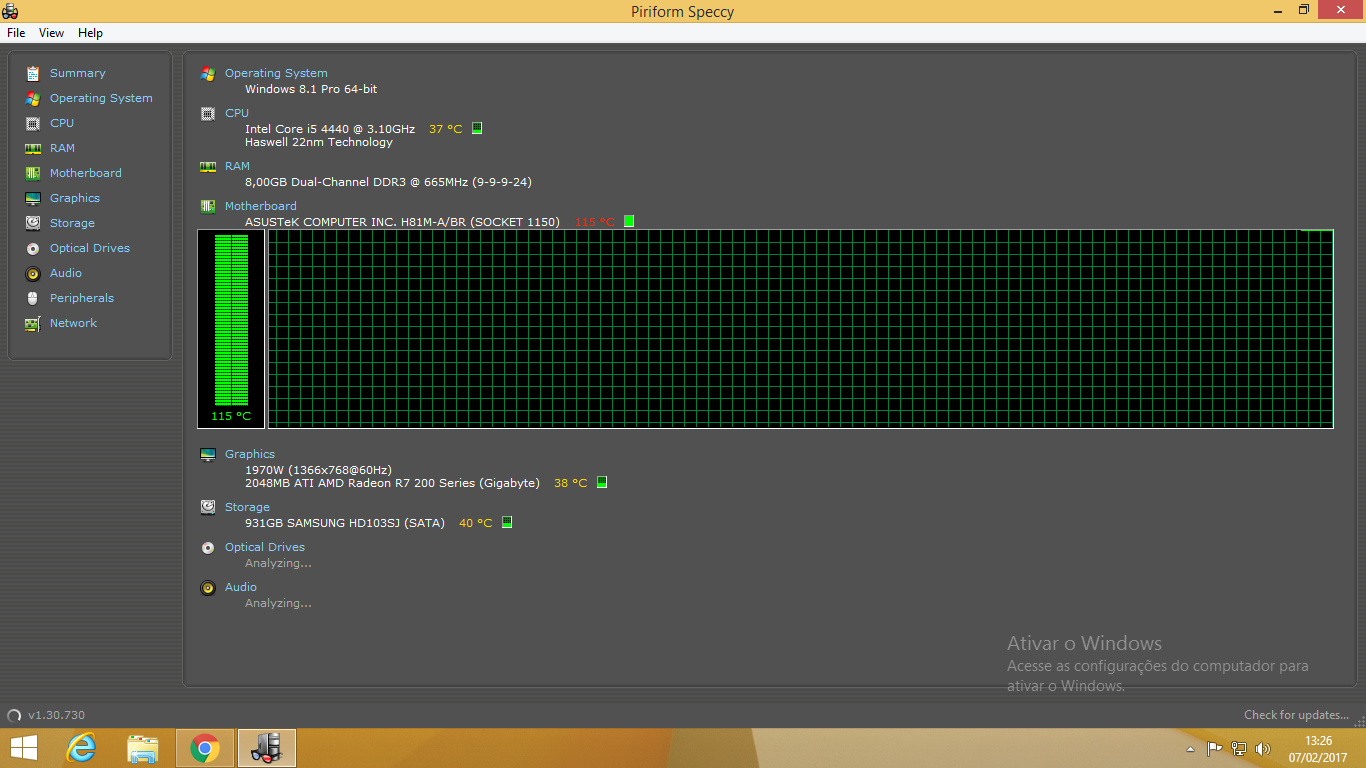Click the Motherboard sidebar icon
This screenshot has height=768, width=1366.
pos(33,173)
